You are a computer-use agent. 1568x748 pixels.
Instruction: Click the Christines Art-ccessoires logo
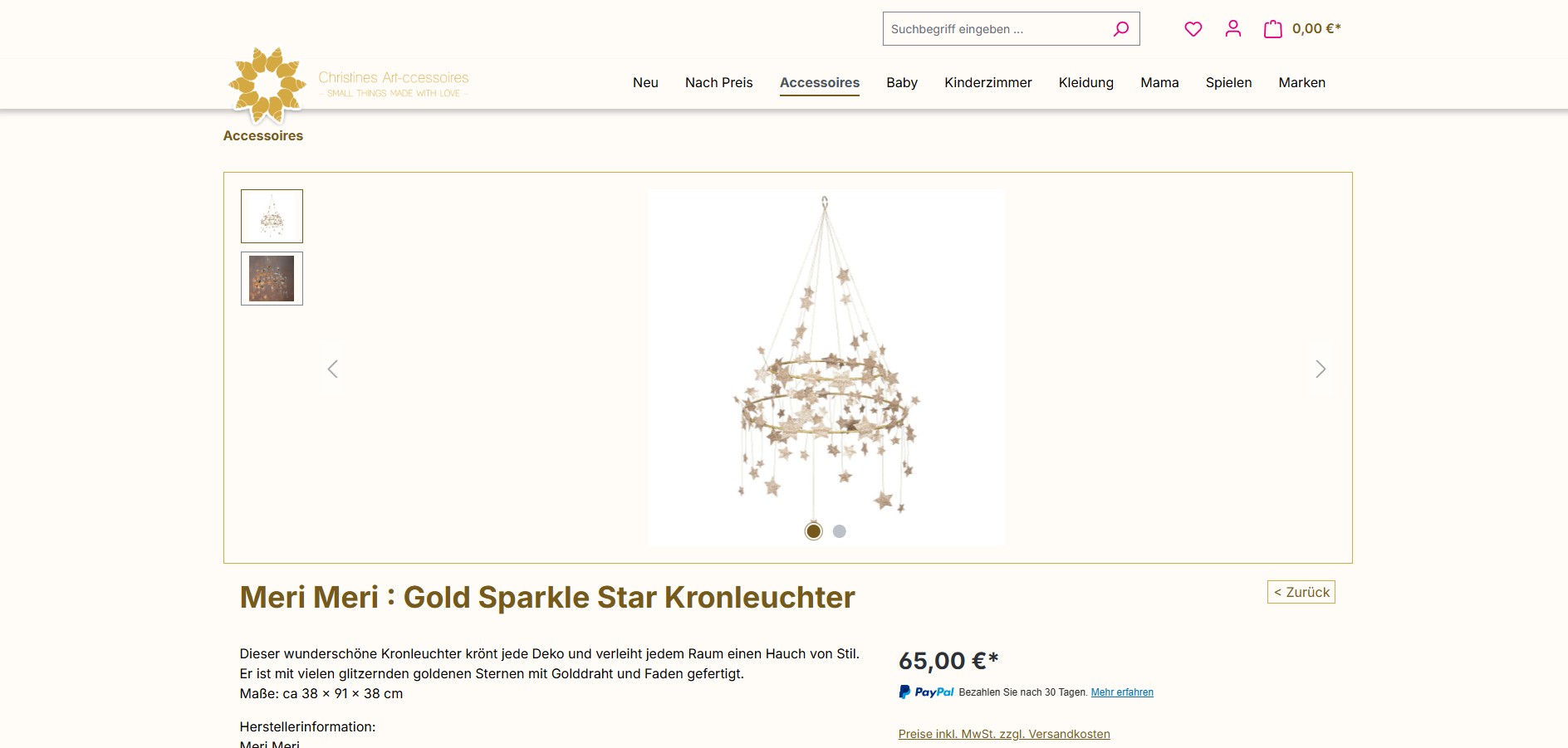(349, 85)
